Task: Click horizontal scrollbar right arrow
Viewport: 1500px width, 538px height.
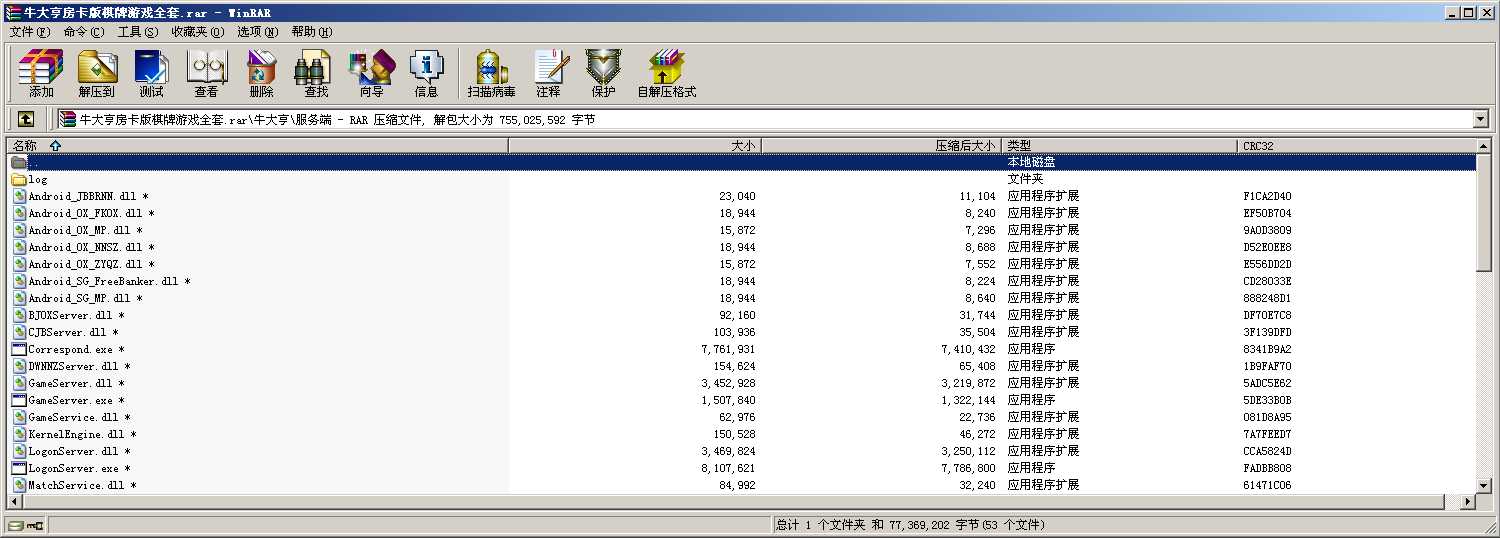Action: (x=1468, y=501)
